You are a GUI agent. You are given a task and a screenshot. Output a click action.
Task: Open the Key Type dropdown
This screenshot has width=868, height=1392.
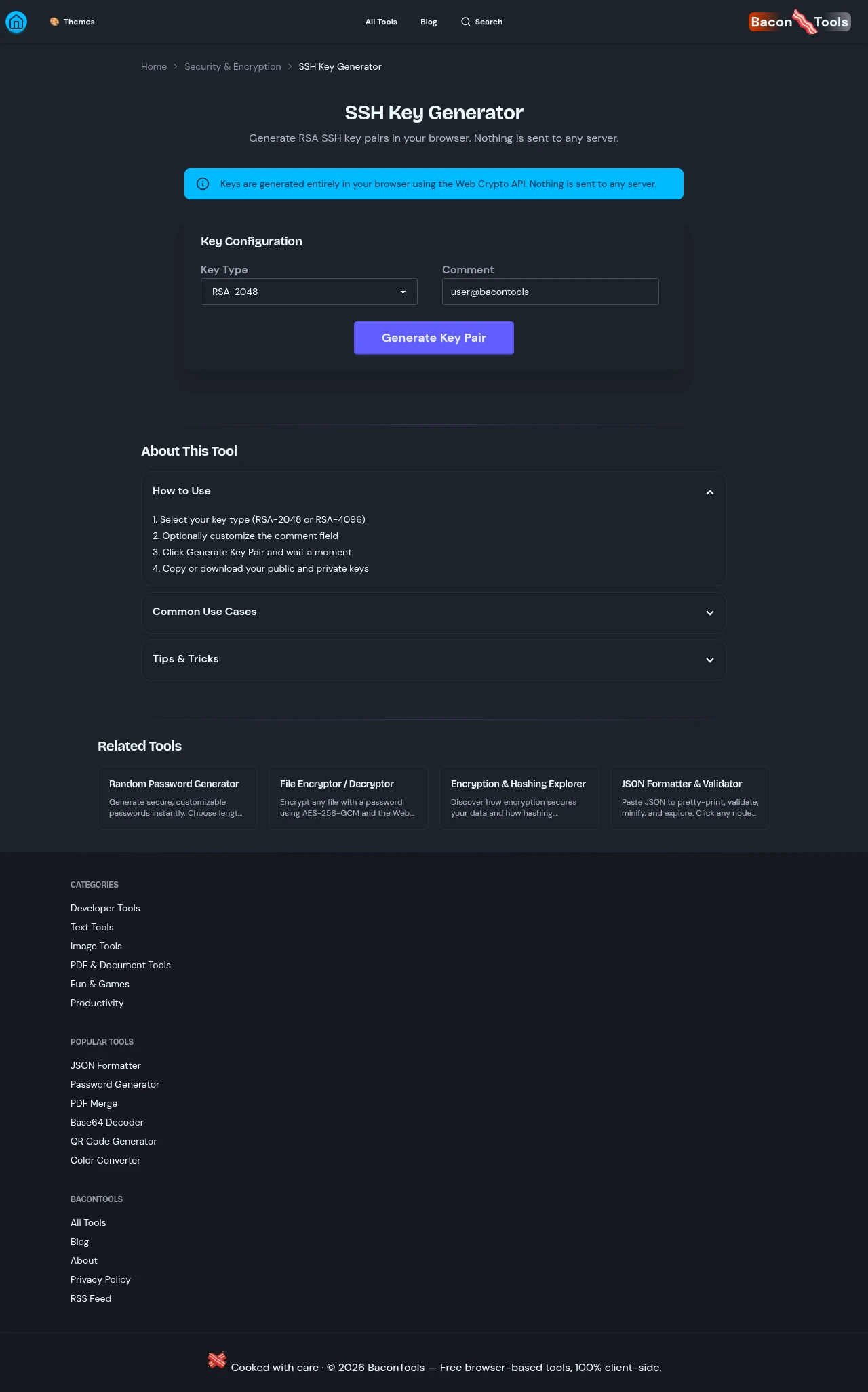tap(309, 292)
